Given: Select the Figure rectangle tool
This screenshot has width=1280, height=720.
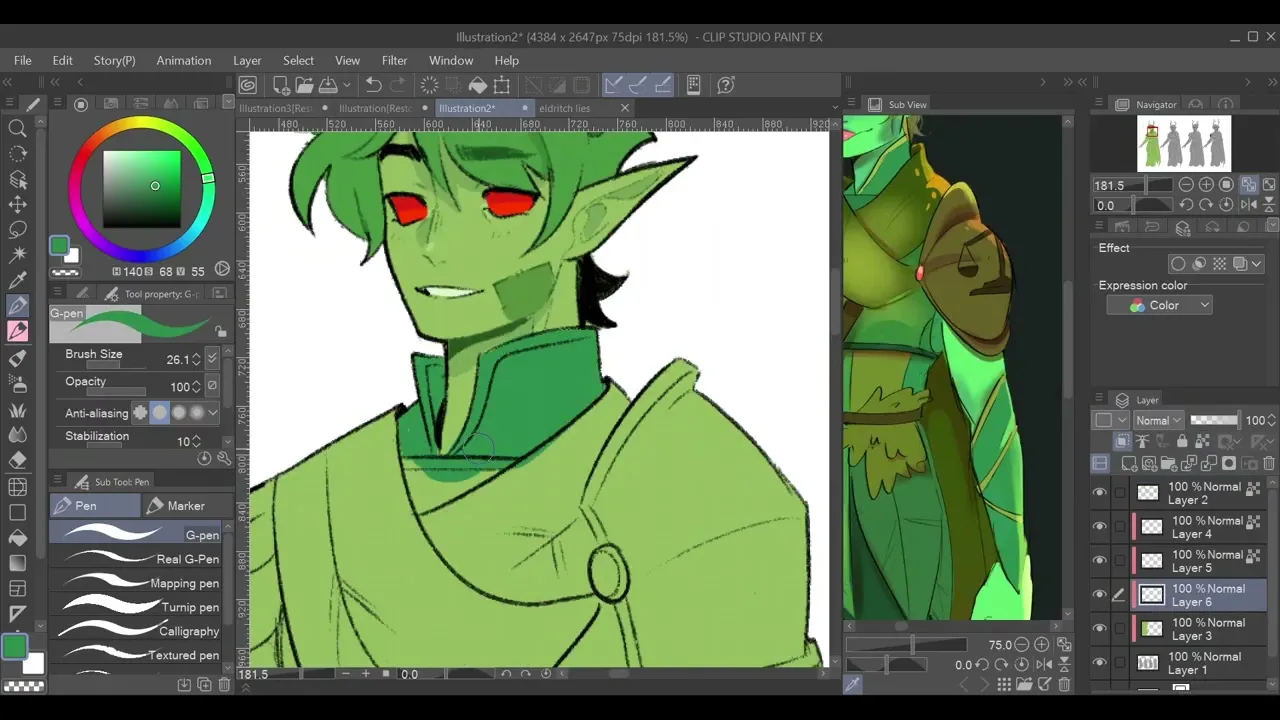Looking at the screenshot, I should (17, 512).
